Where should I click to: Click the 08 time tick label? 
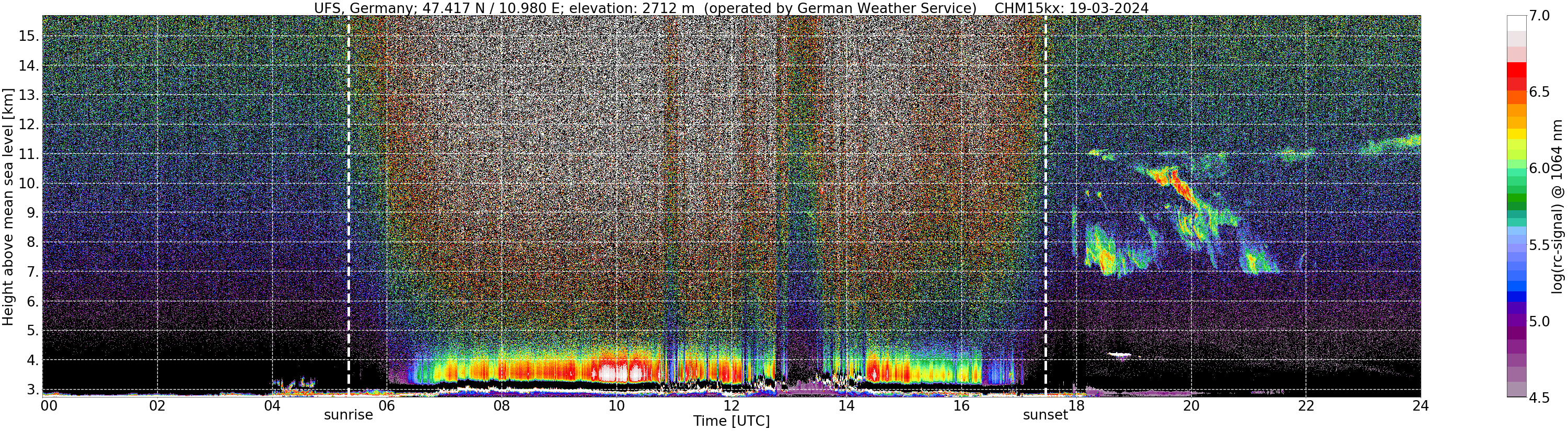[x=502, y=405]
